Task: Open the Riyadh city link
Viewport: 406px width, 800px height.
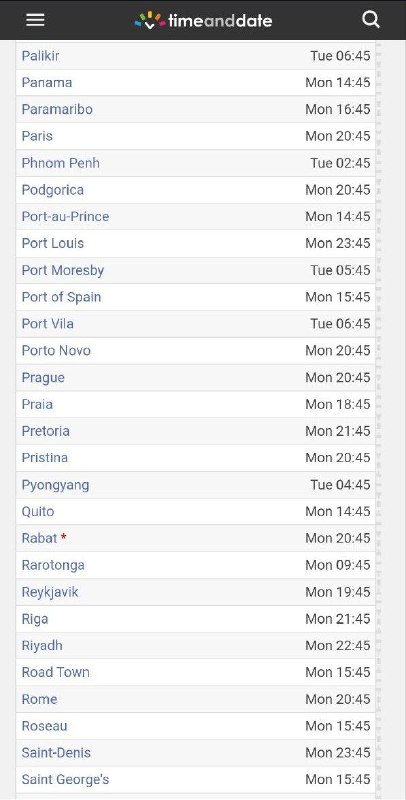Action: (x=42, y=646)
